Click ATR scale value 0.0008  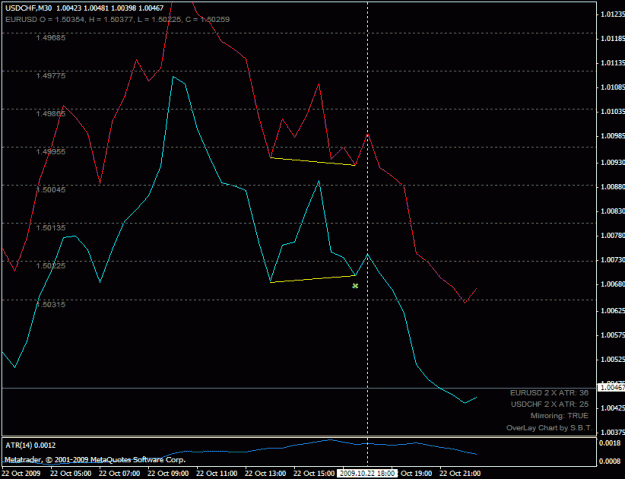click(611, 461)
